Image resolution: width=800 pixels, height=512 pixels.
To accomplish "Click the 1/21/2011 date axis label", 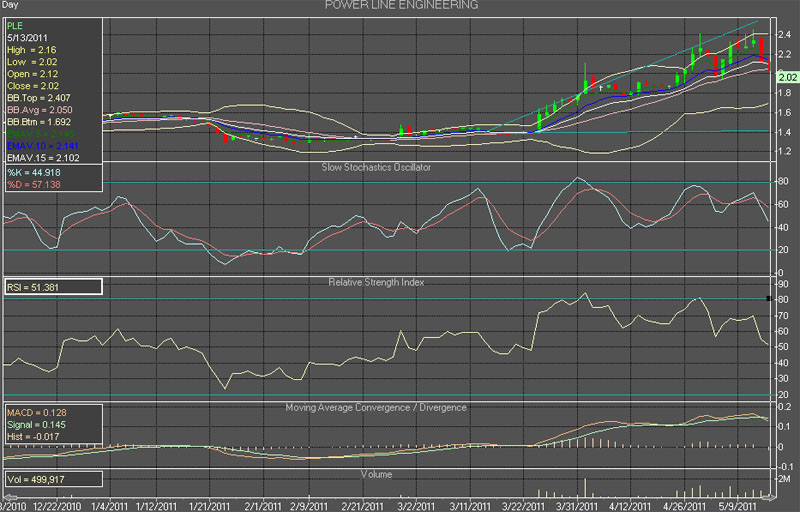I will pyautogui.click(x=209, y=506).
